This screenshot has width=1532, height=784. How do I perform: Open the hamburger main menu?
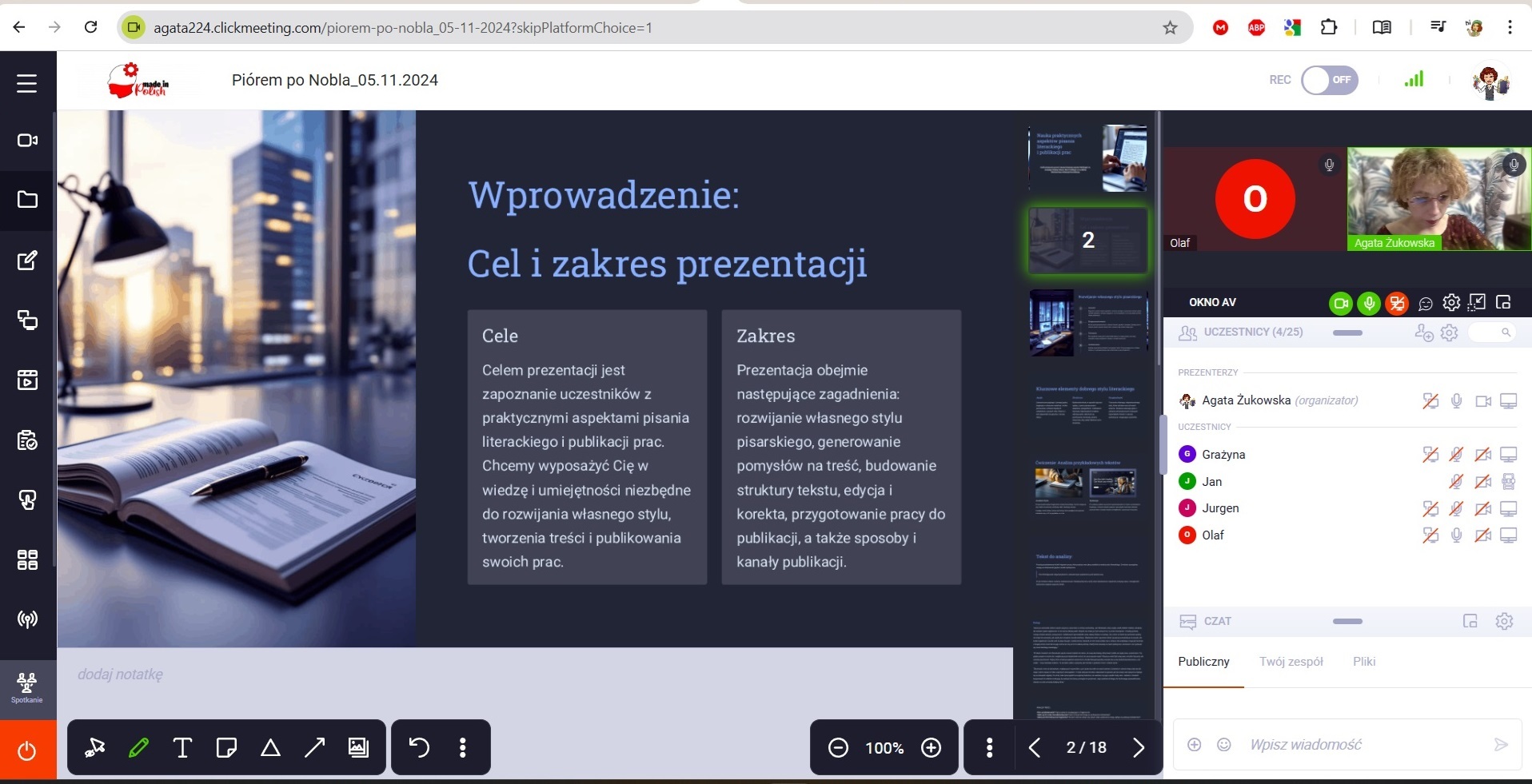tap(27, 83)
